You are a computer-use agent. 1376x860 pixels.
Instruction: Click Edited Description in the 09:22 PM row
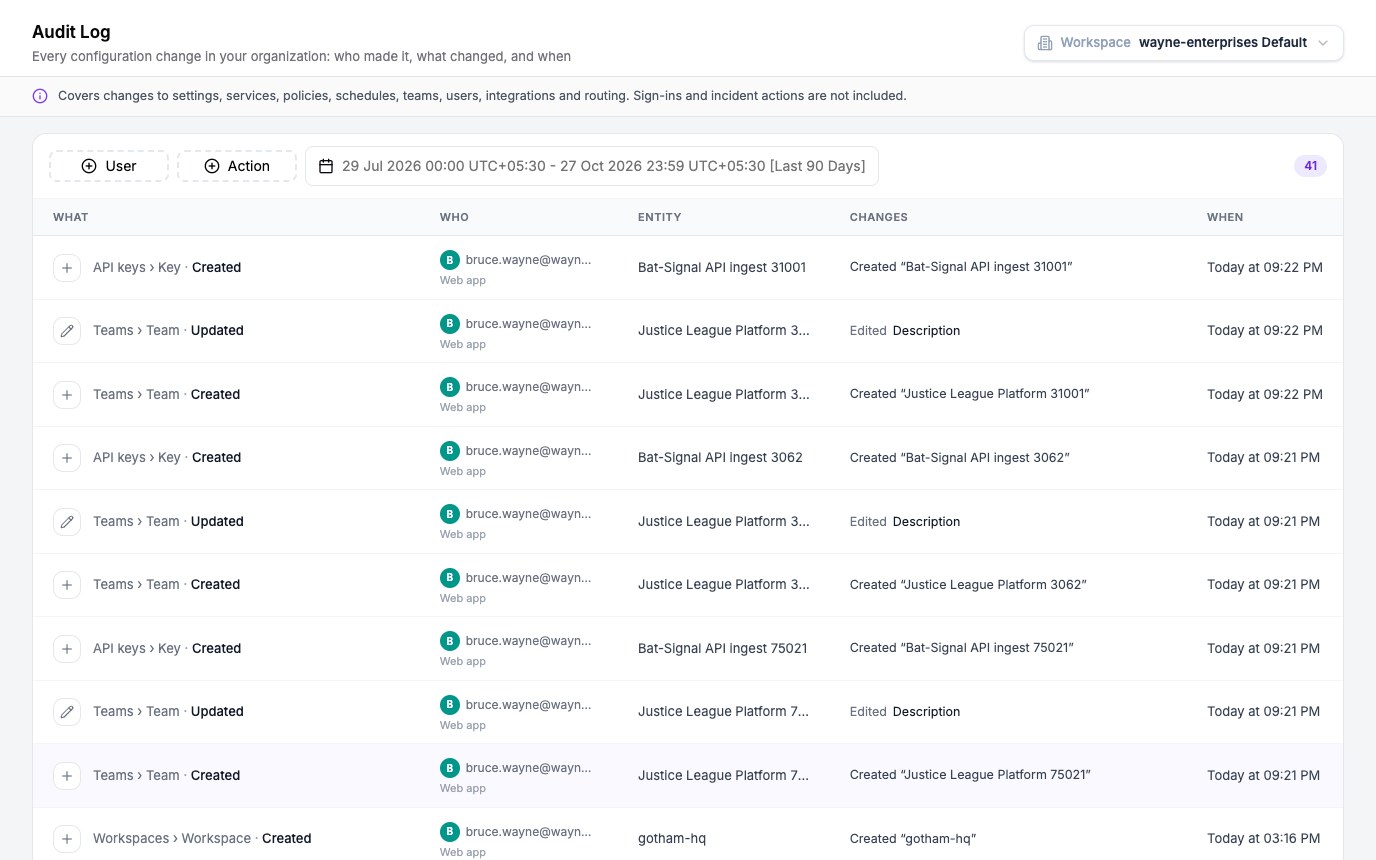click(x=905, y=330)
